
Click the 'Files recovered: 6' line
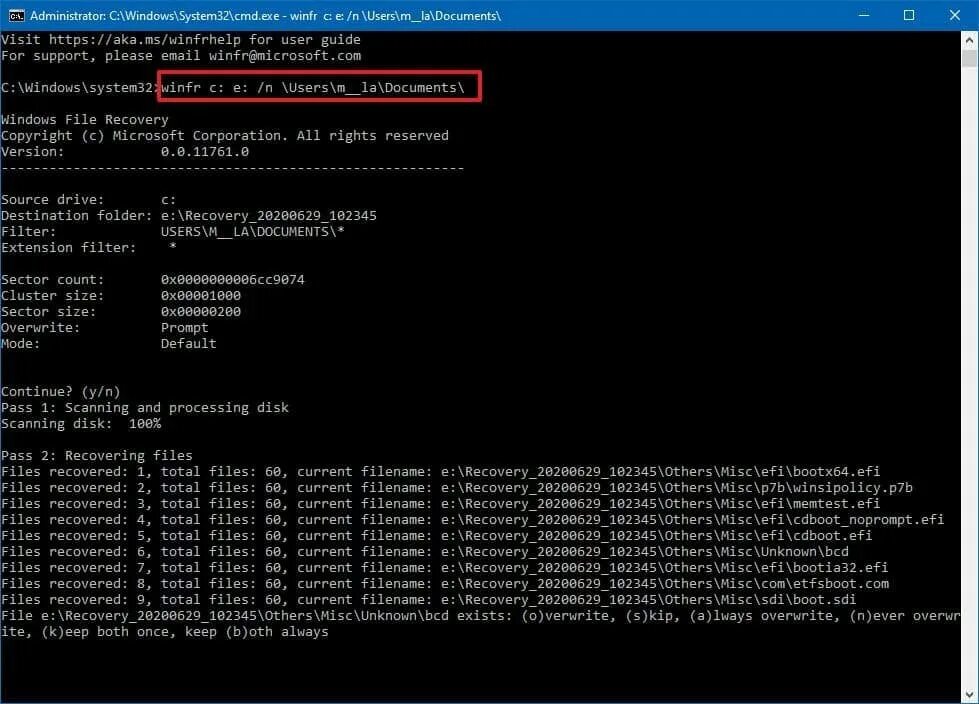(x=425, y=552)
